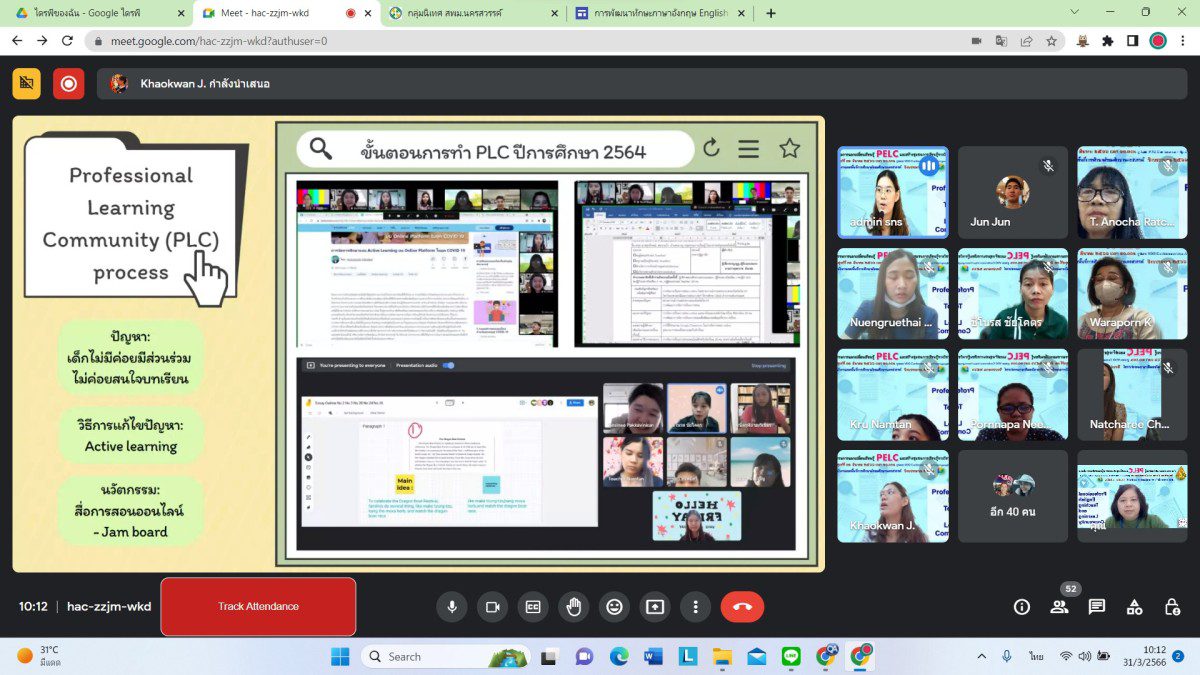
Task: Go back in browser history
Action: 17,41
